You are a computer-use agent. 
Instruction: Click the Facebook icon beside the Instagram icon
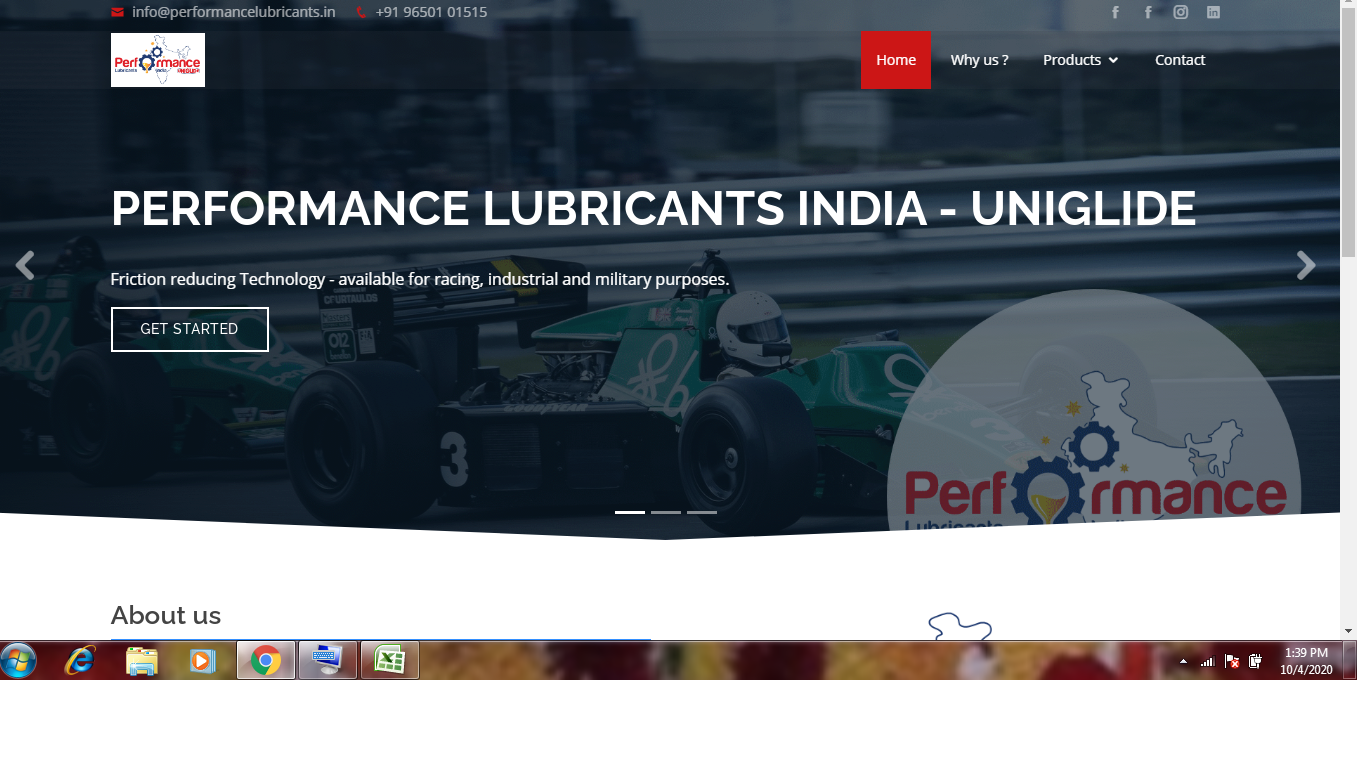click(x=1148, y=12)
